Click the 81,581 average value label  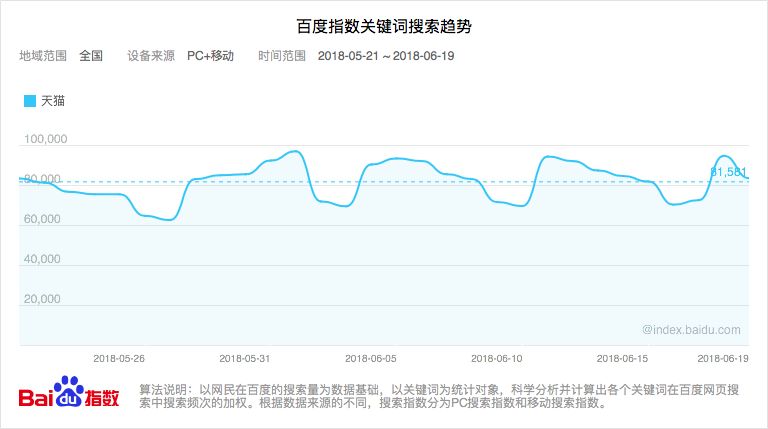coord(728,172)
